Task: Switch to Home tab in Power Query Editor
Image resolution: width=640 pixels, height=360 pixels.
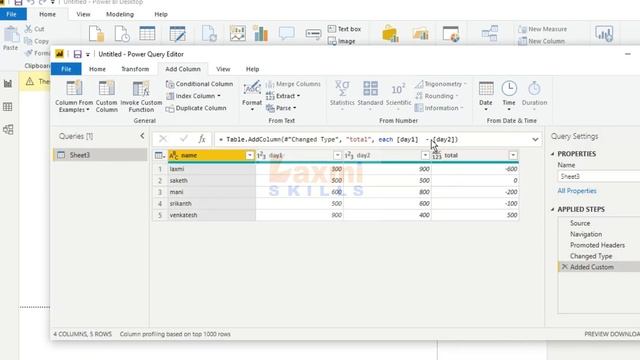Action: pos(97,69)
